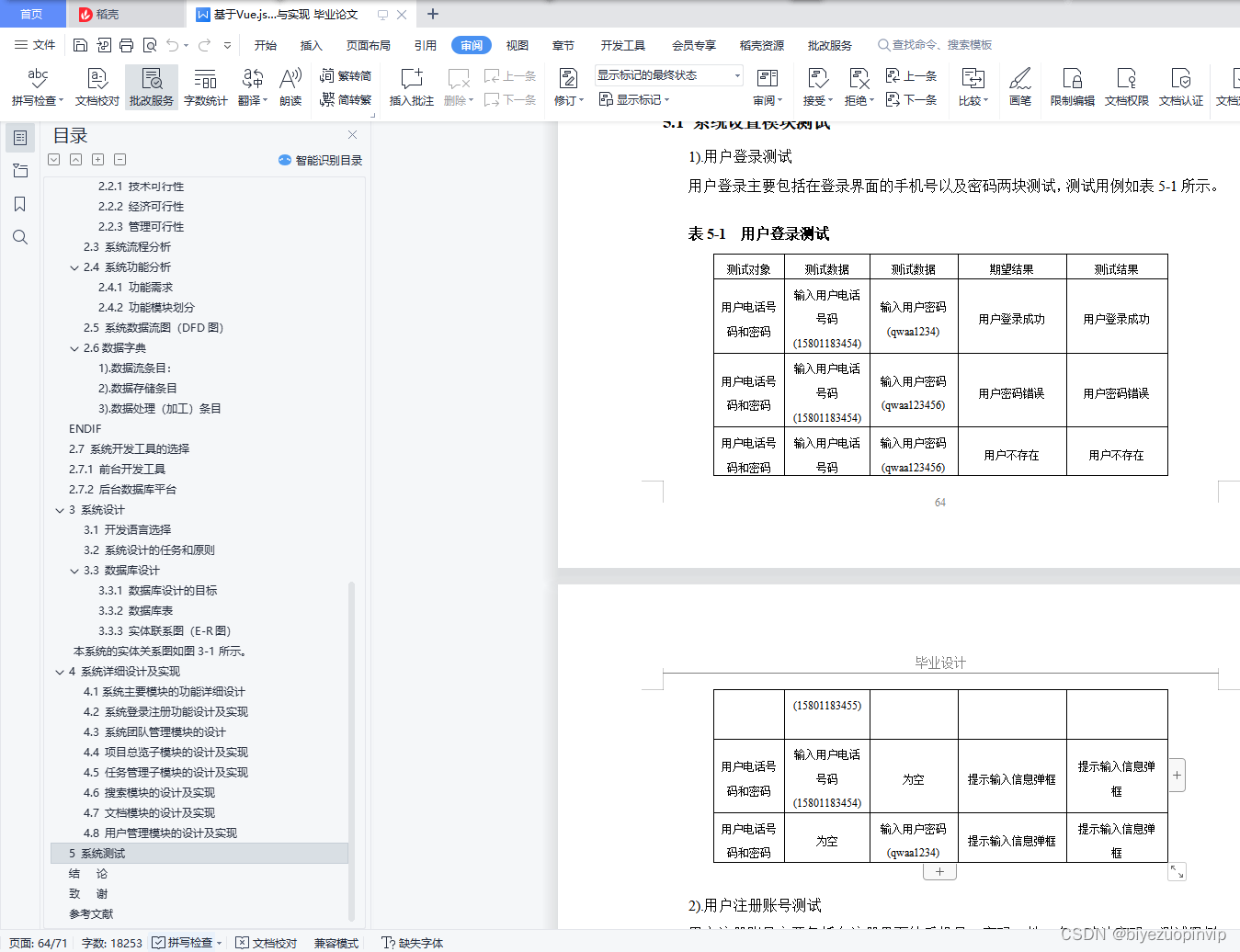Convert text to traditional Chinese (繁转简)

point(346,76)
